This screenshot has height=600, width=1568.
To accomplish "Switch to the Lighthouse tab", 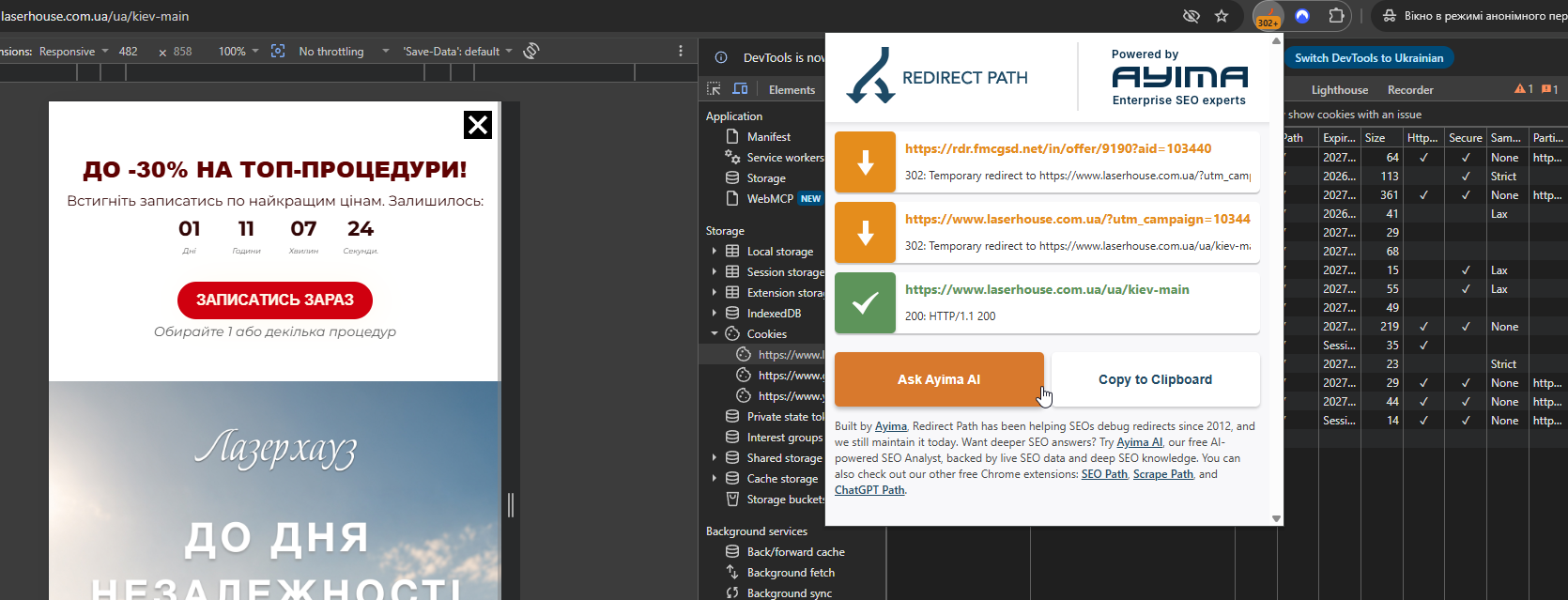I will point(1339,90).
